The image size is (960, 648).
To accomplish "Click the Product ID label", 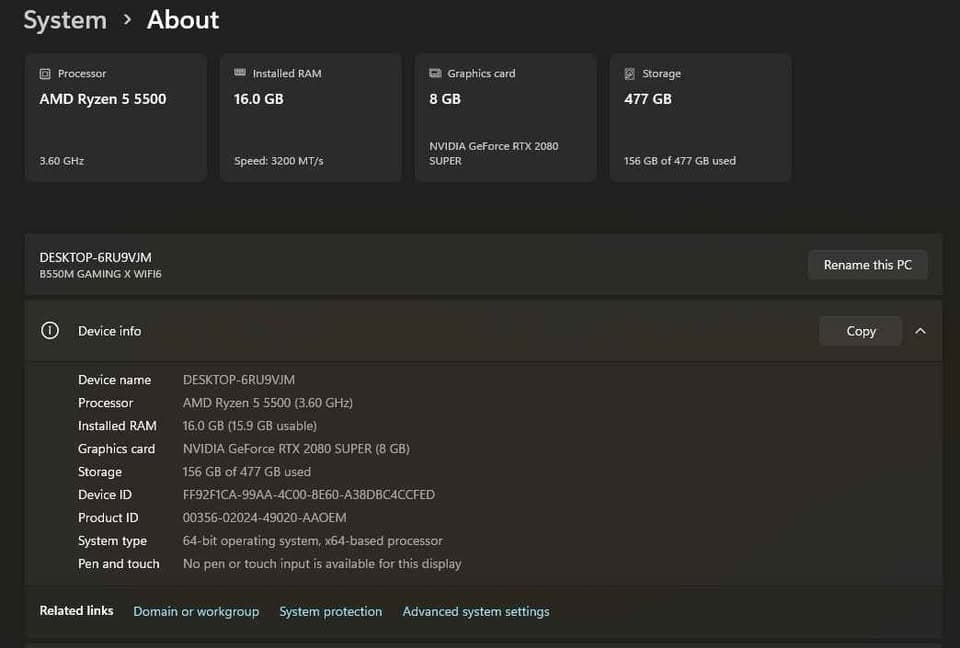I will pyautogui.click(x=108, y=518).
